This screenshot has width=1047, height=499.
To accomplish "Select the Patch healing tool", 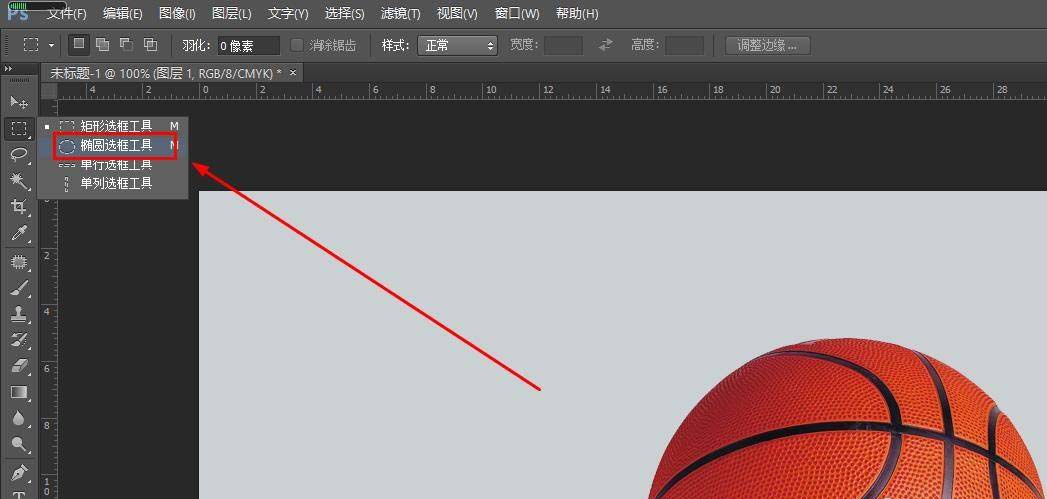I will [x=19, y=262].
